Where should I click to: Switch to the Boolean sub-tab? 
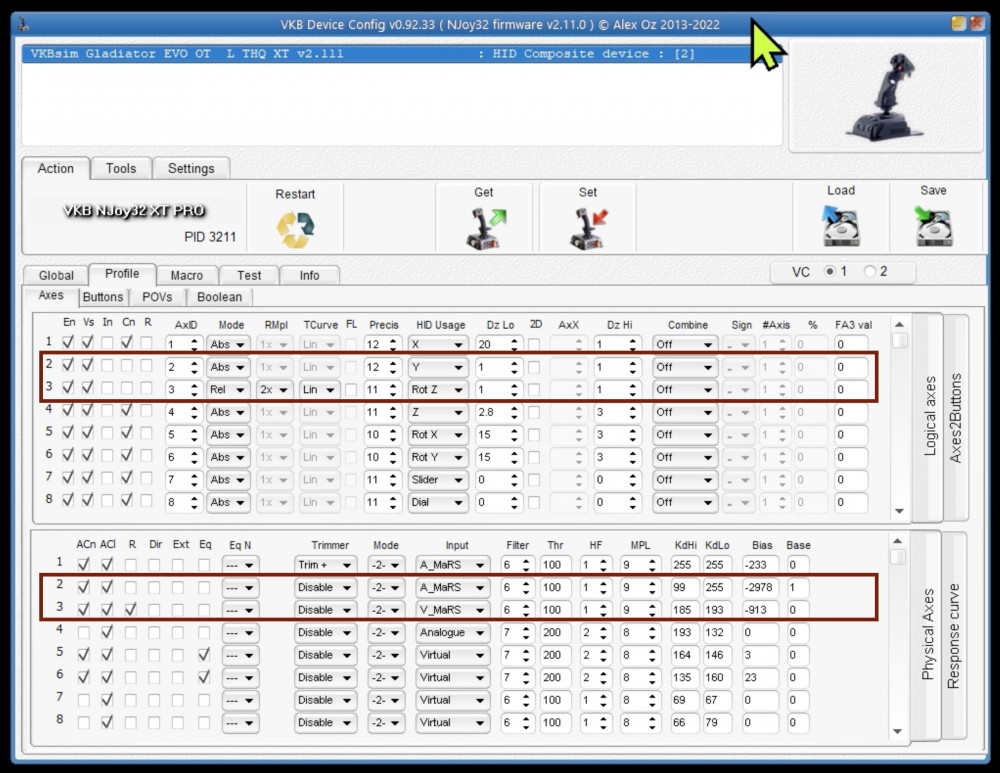[x=219, y=297]
